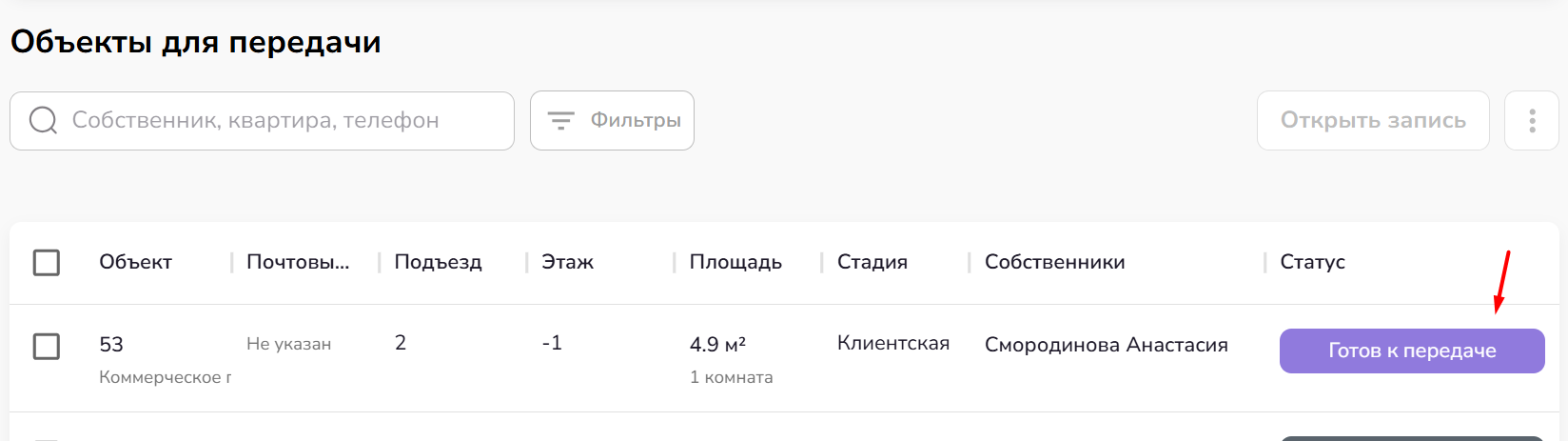Open the three-dot more options menu
1568x441 pixels.
(x=1532, y=121)
